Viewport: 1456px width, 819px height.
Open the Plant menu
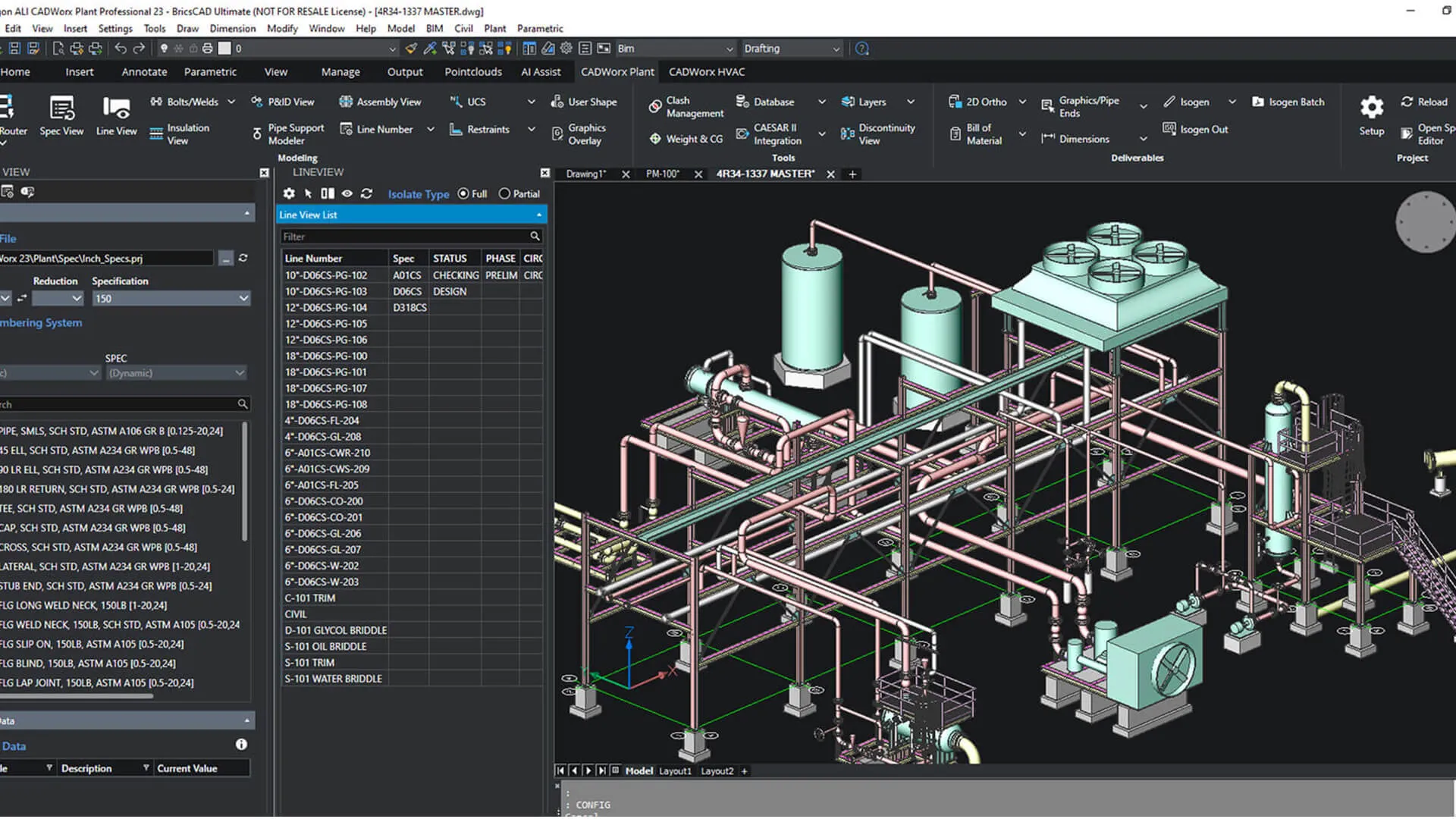pyautogui.click(x=494, y=28)
